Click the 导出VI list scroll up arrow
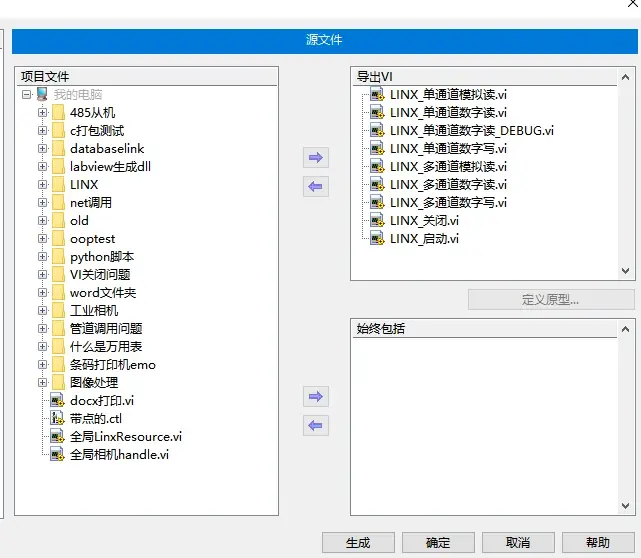The width and height of the screenshot is (641, 558). pos(625,77)
